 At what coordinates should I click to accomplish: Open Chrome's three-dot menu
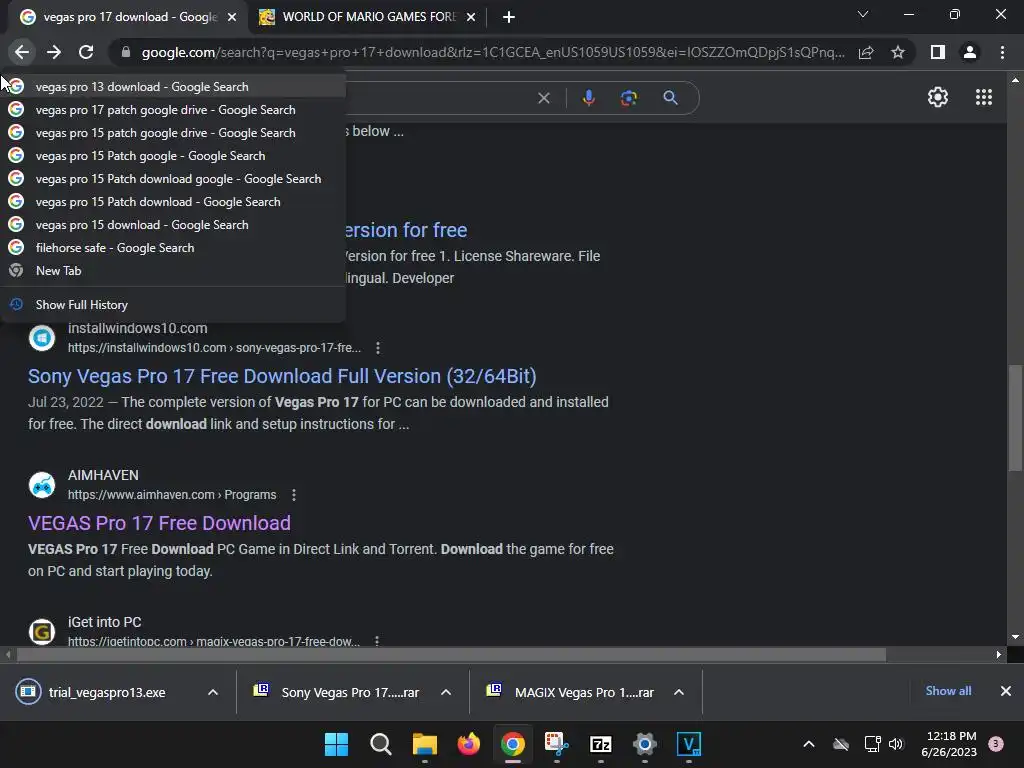[1002, 52]
